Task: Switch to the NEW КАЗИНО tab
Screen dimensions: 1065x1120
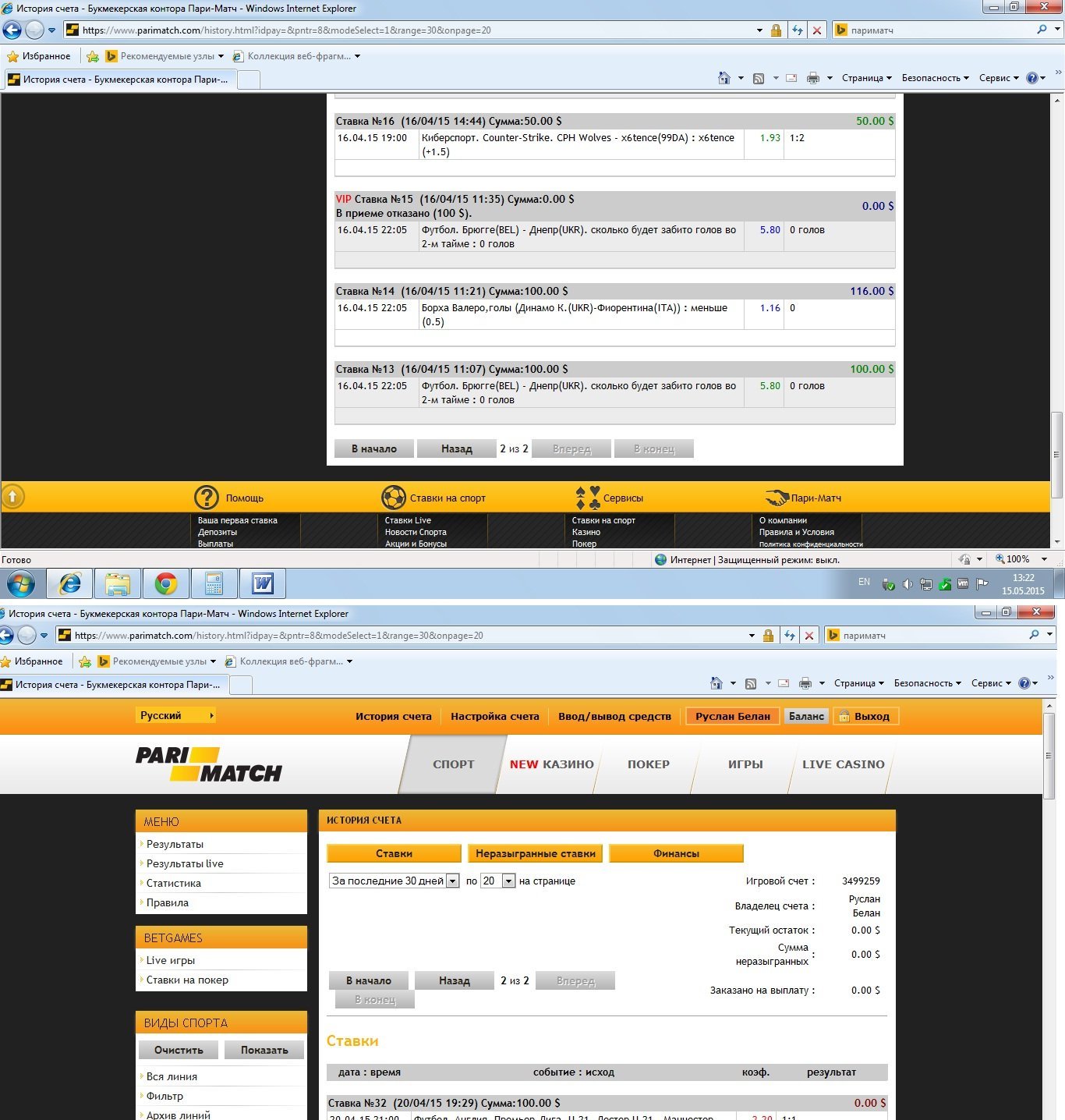Action: point(551,764)
